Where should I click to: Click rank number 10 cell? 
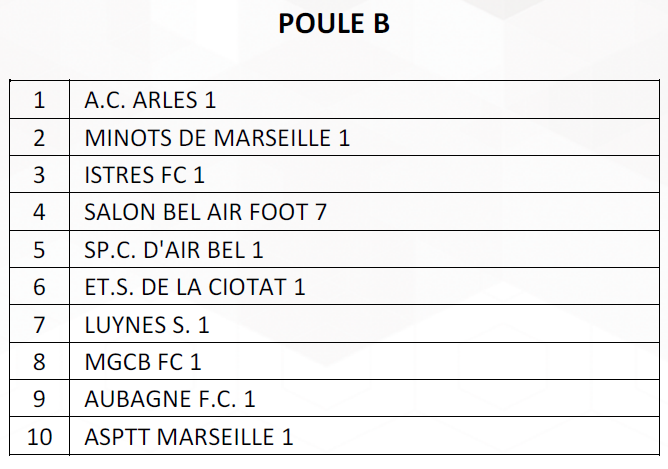pyautogui.click(x=39, y=436)
